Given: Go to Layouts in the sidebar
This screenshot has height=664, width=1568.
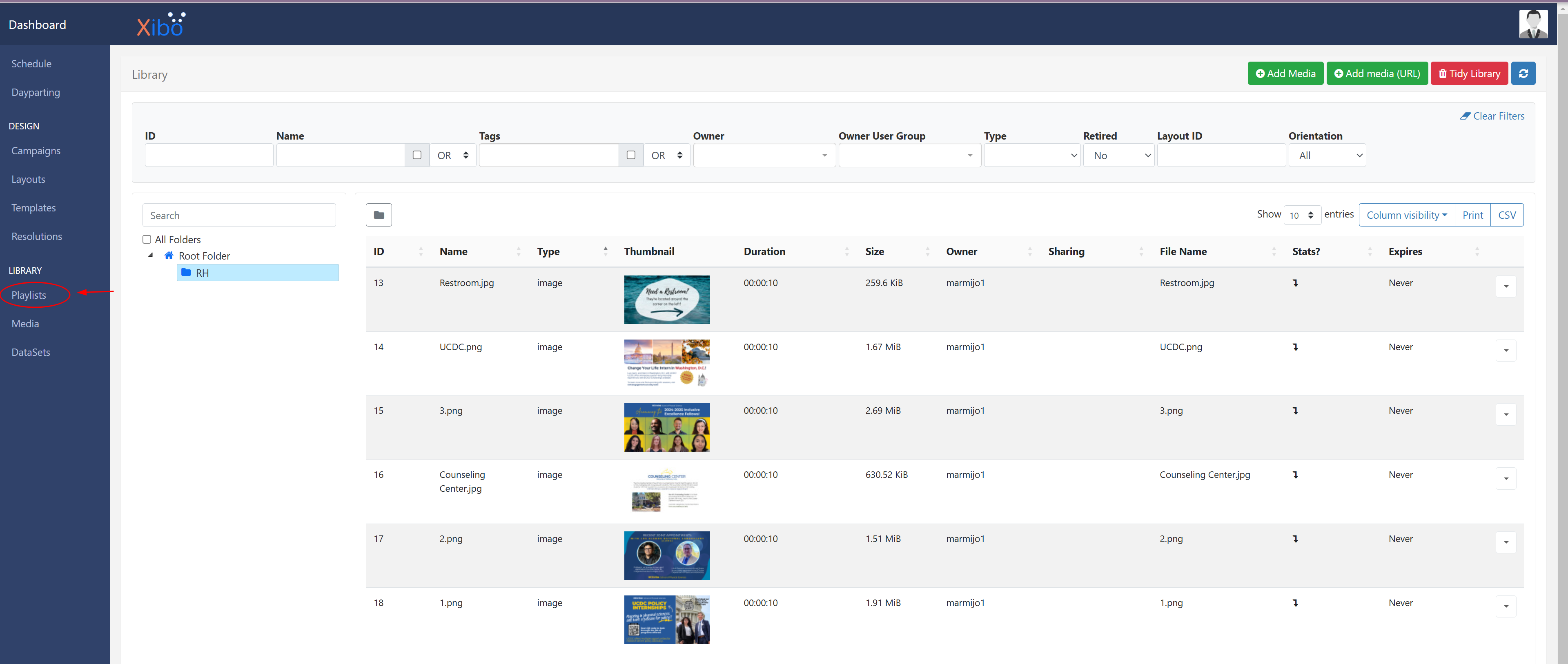Looking at the screenshot, I should pyautogui.click(x=28, y=180).
